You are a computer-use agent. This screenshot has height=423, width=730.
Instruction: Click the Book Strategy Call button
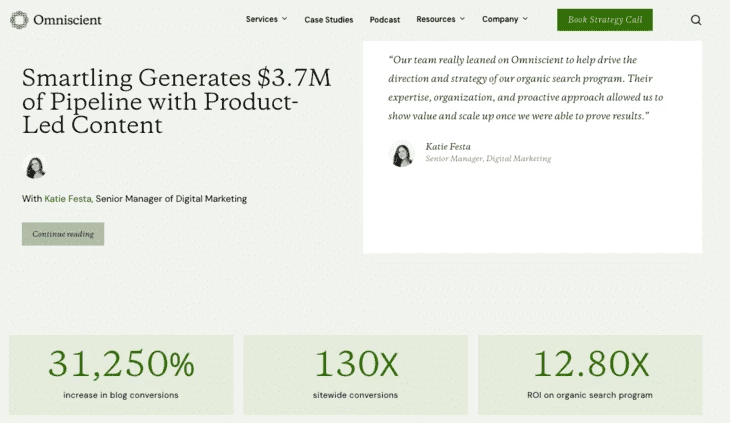pyautogui.click(x=605, y=20)
